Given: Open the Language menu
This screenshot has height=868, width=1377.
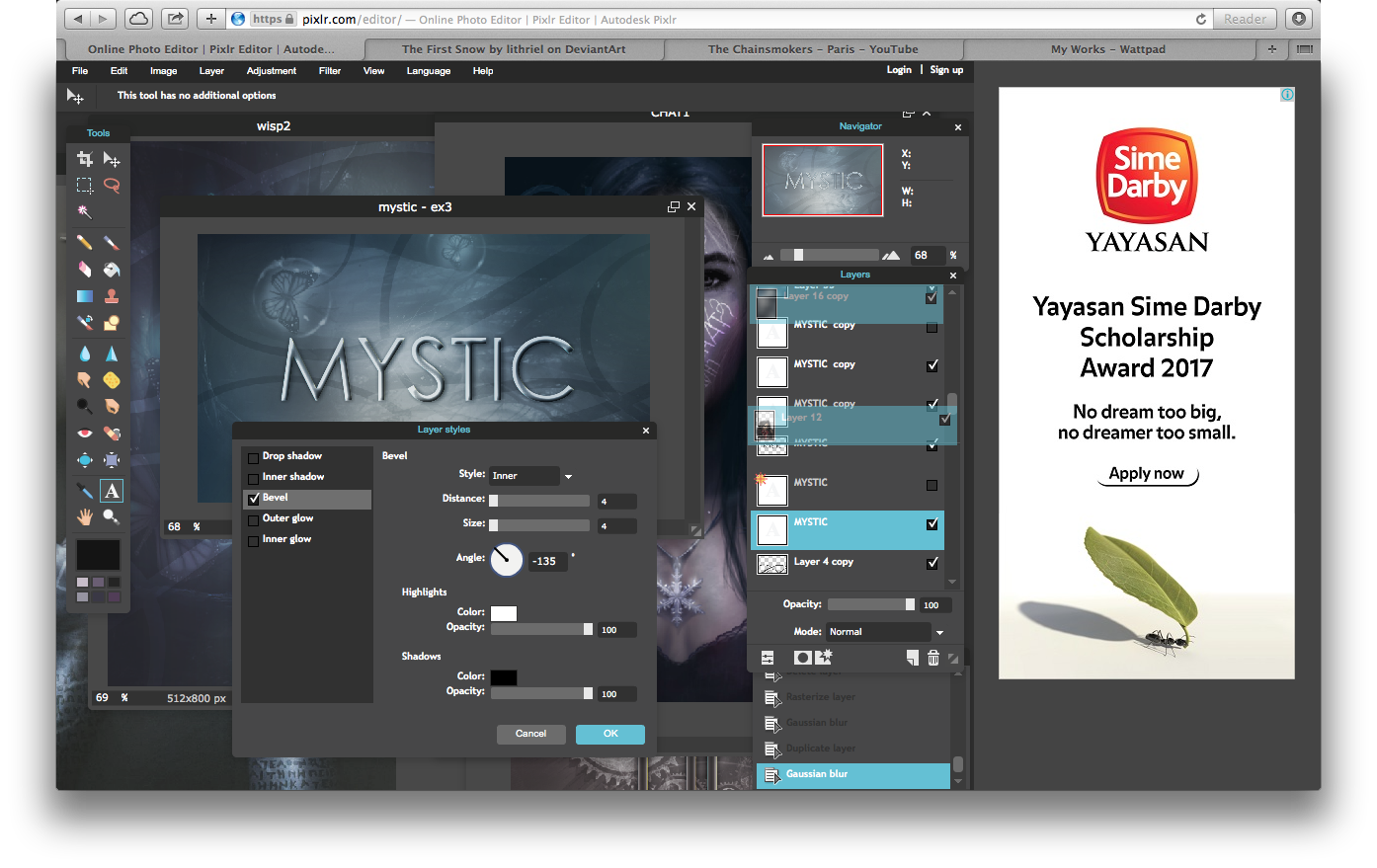Looking at the screenshot, I should (429, 71).
